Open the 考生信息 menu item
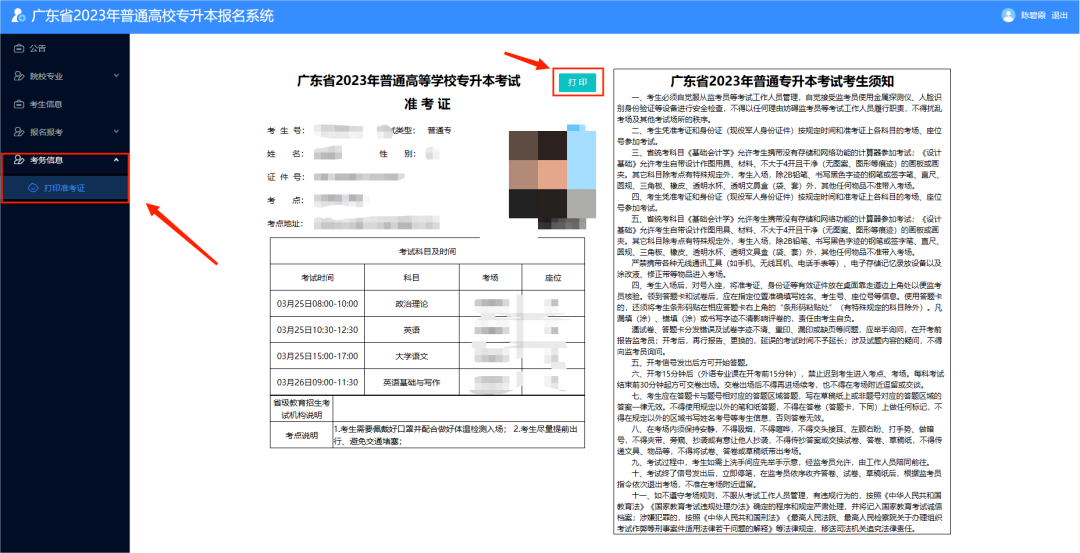This screenshot has width=1080, height=553. coord(46,104)
